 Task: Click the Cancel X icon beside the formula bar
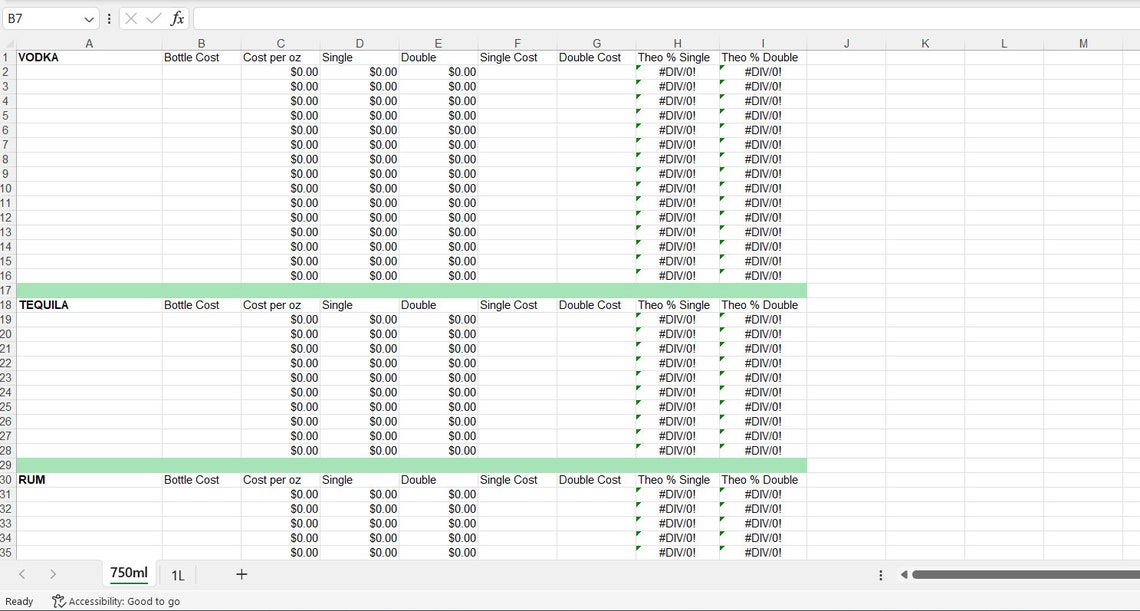point(129,18)
